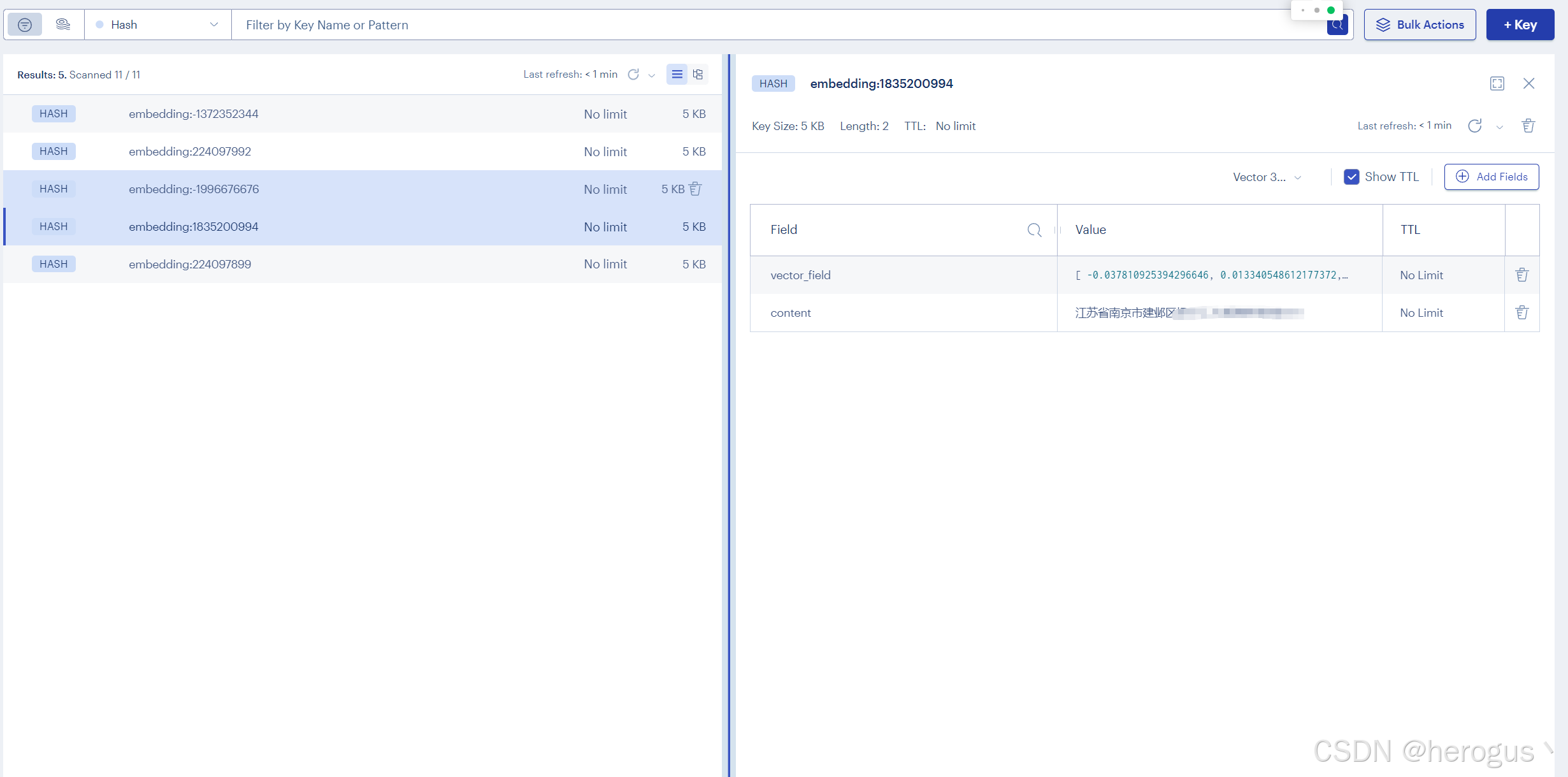Toggle full screen for key details
The image size is (1568, 777).
coord(1497,84)
